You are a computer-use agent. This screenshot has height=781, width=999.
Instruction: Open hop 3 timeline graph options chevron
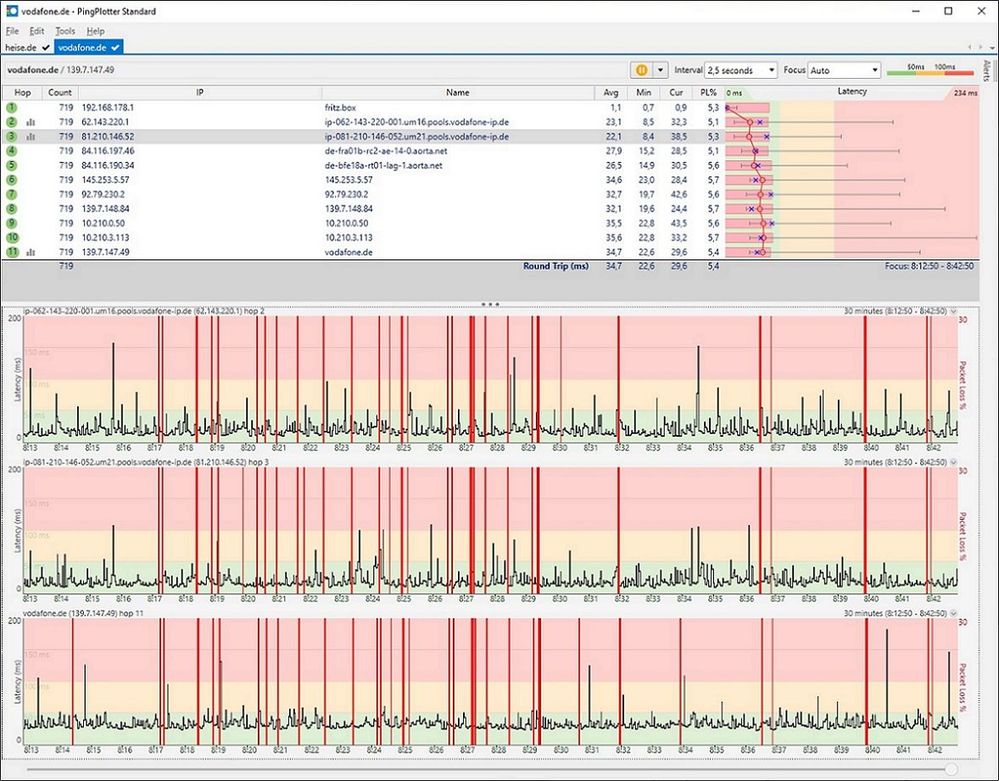954,462
